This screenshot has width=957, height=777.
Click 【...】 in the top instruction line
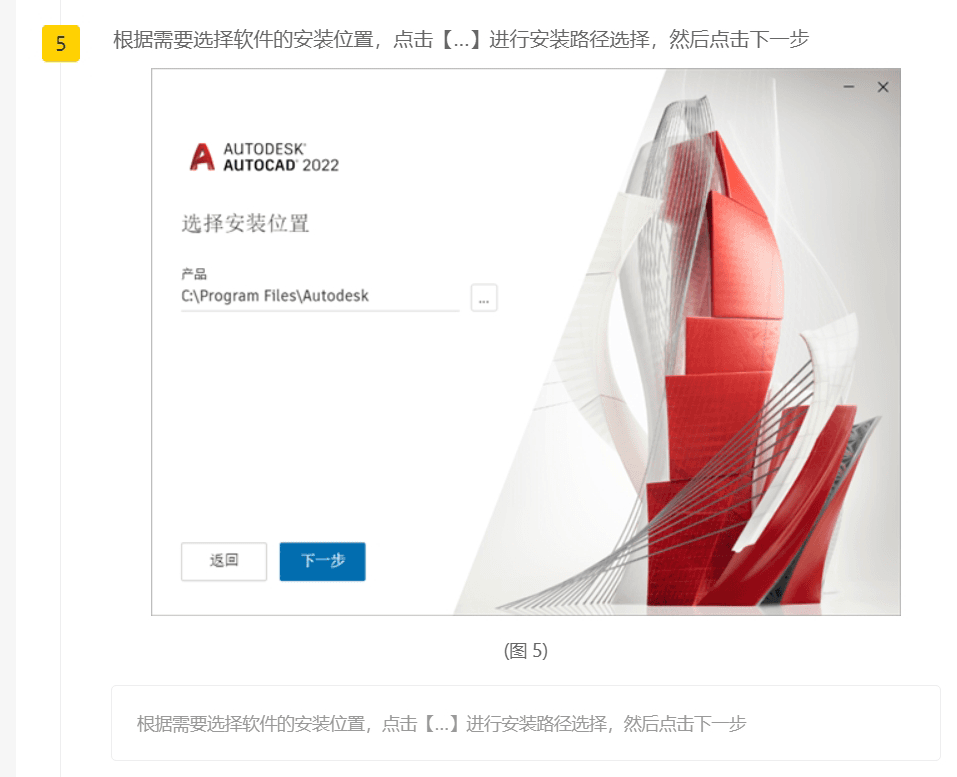click(x=461, y=40)
